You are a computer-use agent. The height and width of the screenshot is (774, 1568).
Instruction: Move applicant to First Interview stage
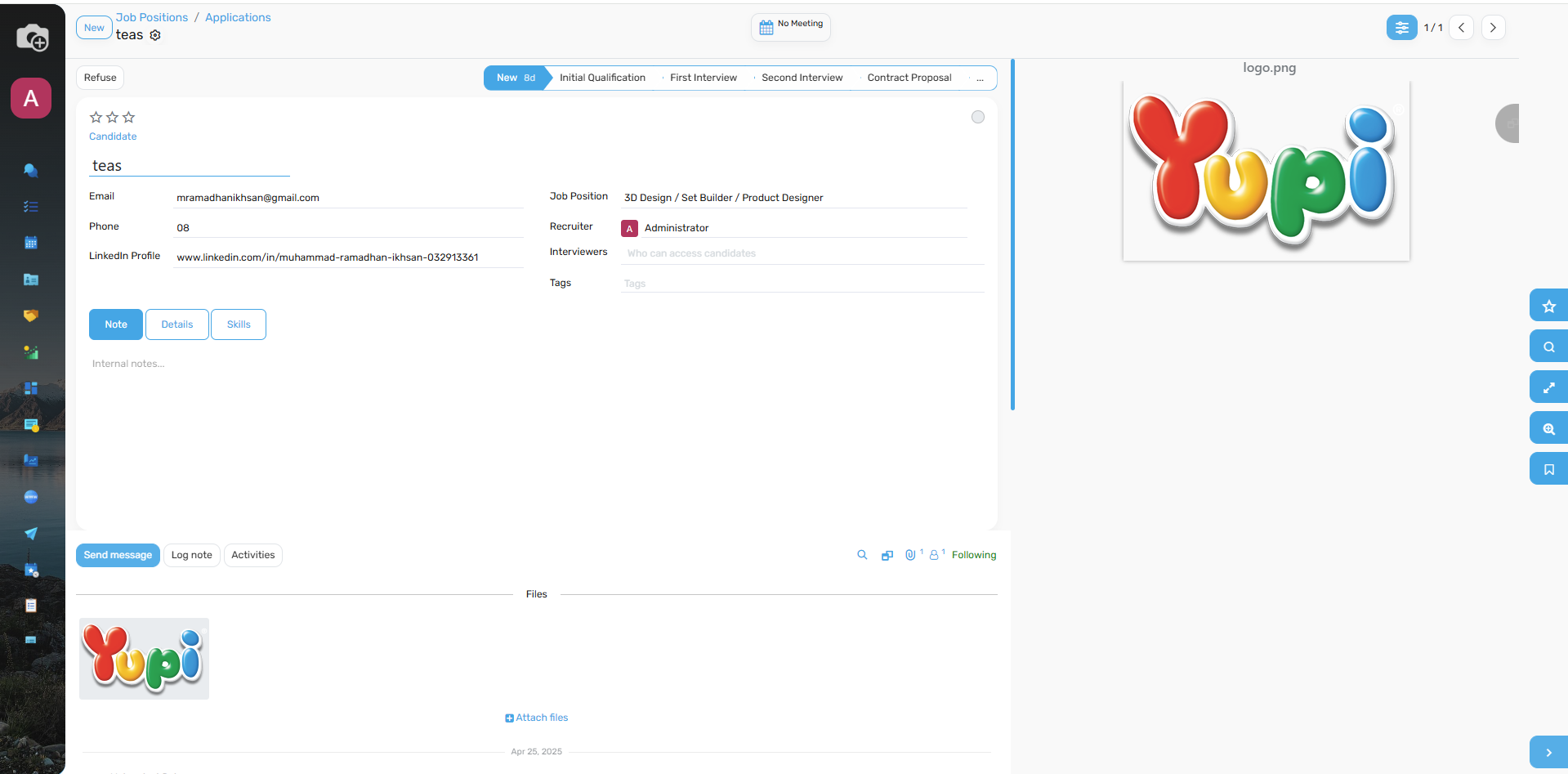pyautogui.click(x=703, y=78)
